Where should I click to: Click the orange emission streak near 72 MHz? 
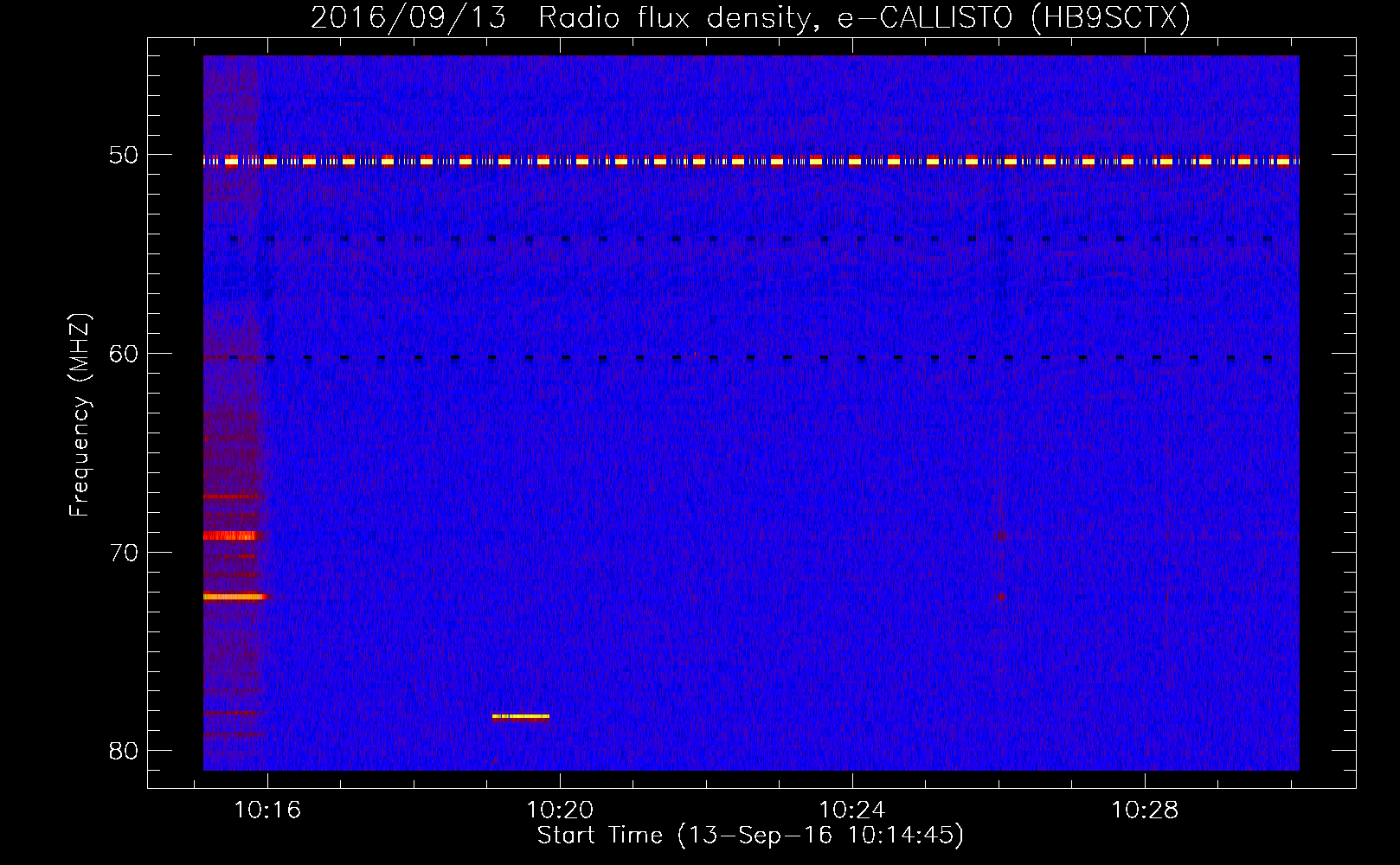click(235, 597)
